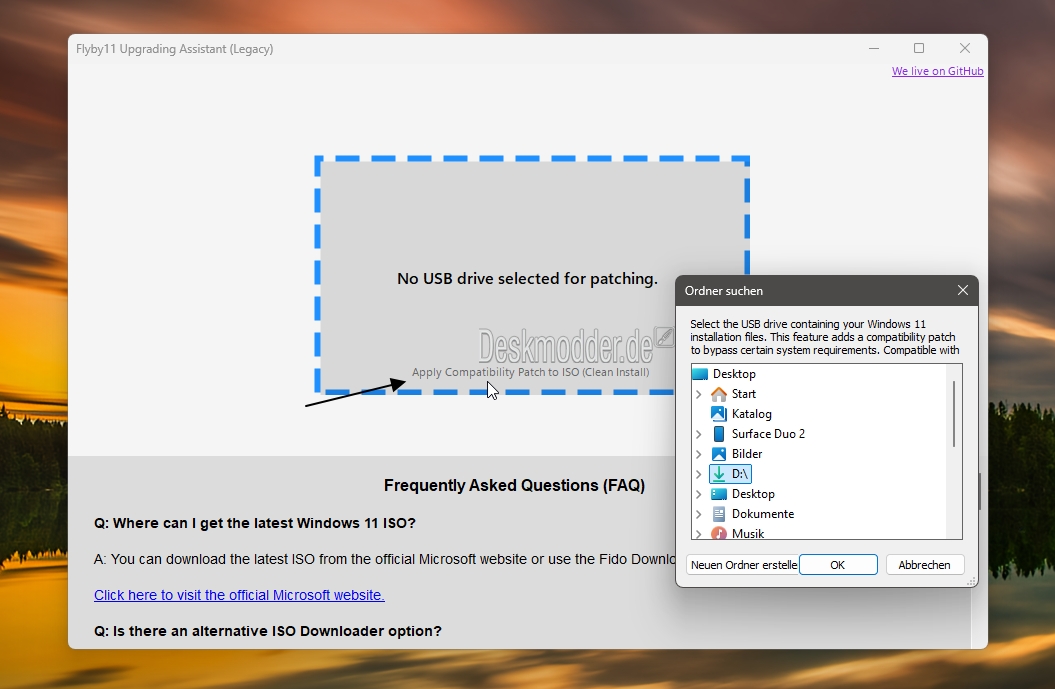Click 'Where can I get the latest Windows 11 ISO?'
The height and width of the screenshot is (689, 1055).
click(255, 523)
